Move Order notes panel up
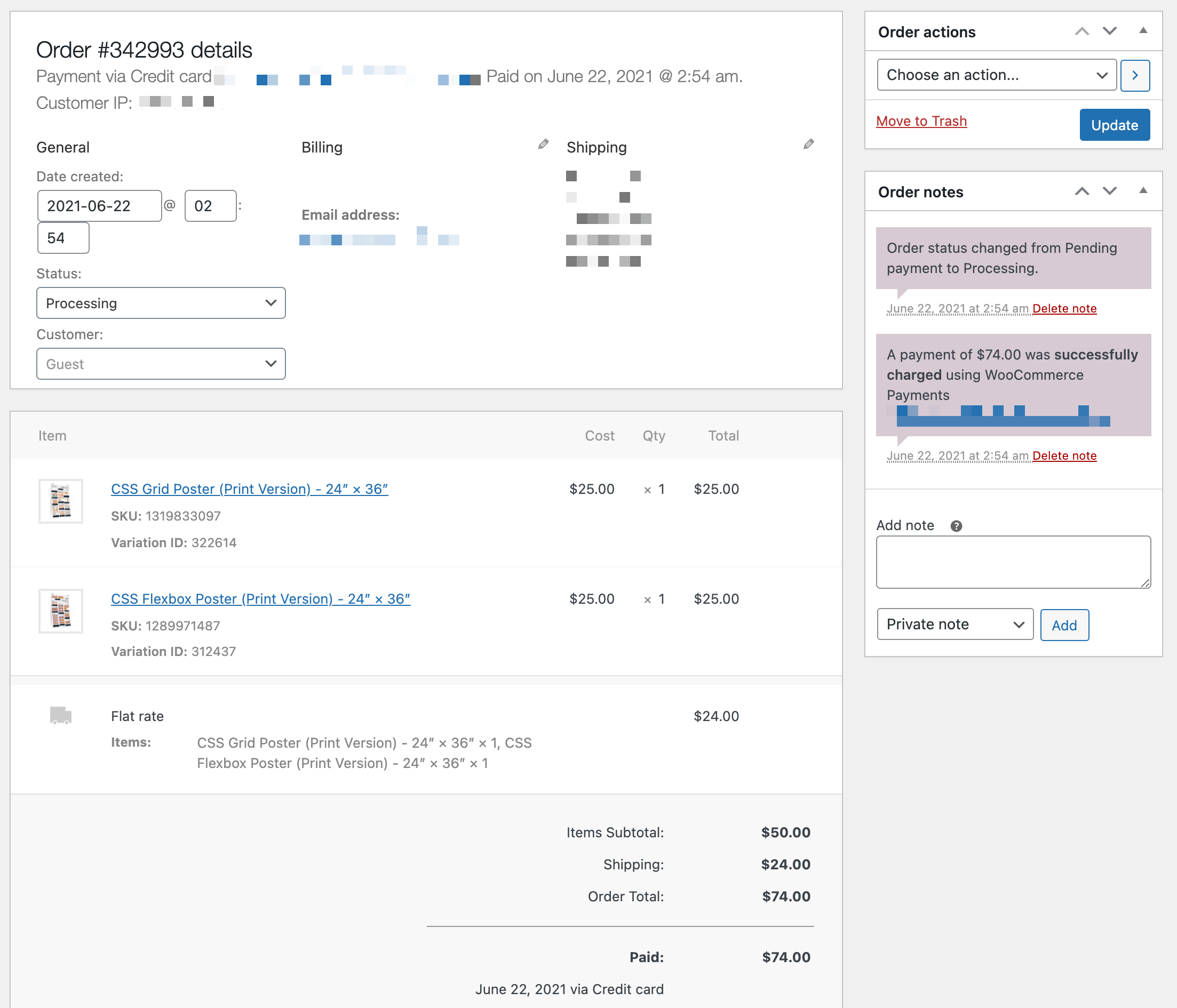This screenshot has width=1177, height=1008. pos(1082,191)
